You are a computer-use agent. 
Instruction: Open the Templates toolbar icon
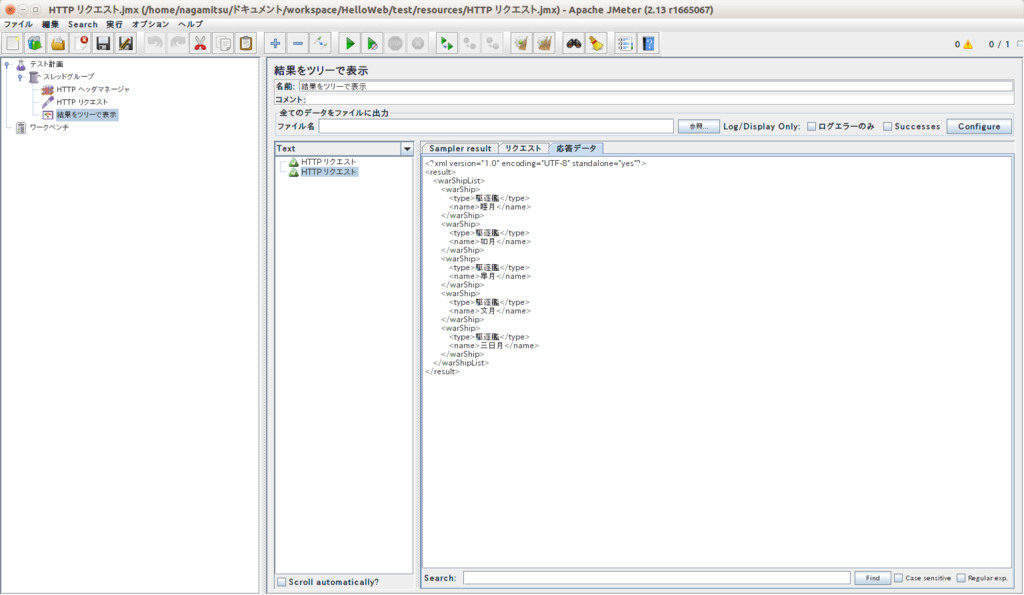[x=35, y=44]
